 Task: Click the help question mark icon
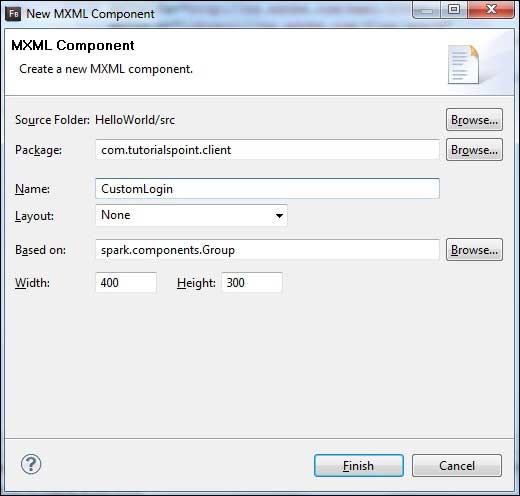click(x=31, y=464)
